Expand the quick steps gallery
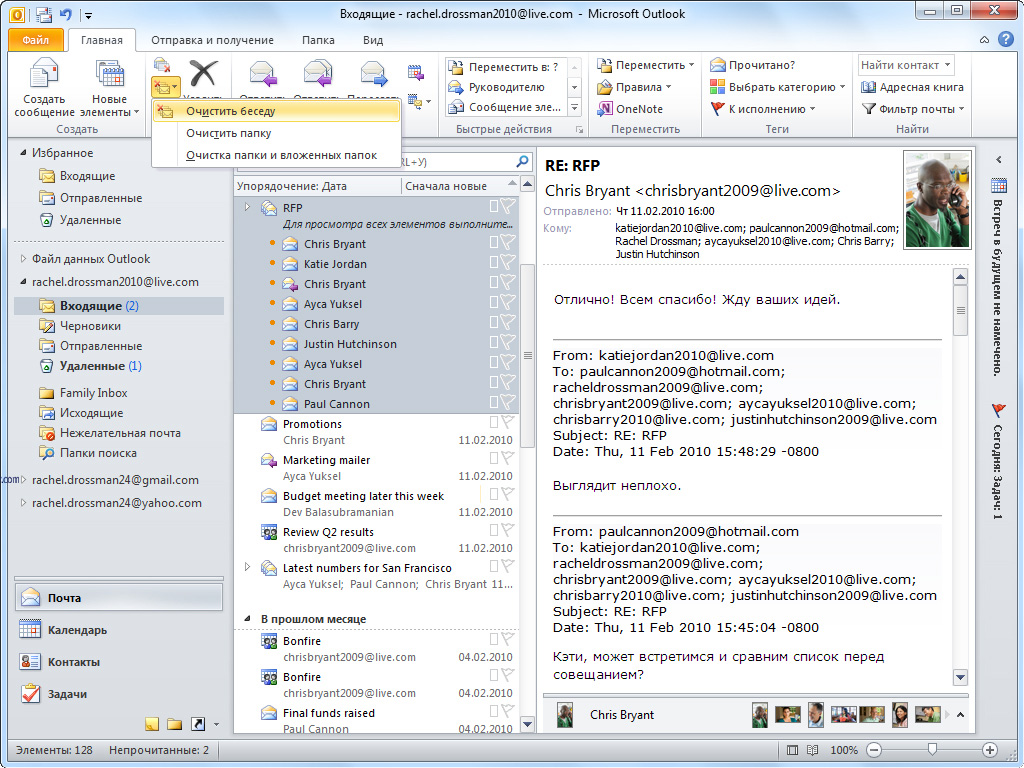 click(x=575, y=107)
